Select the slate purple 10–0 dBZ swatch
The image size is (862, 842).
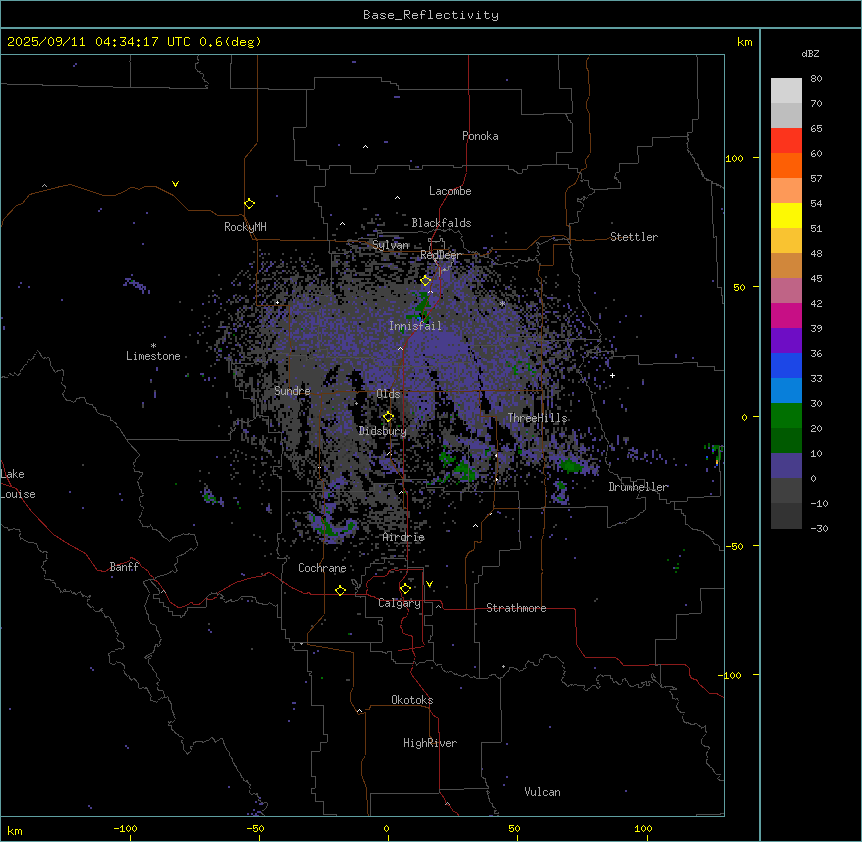[x=786, y=466]
